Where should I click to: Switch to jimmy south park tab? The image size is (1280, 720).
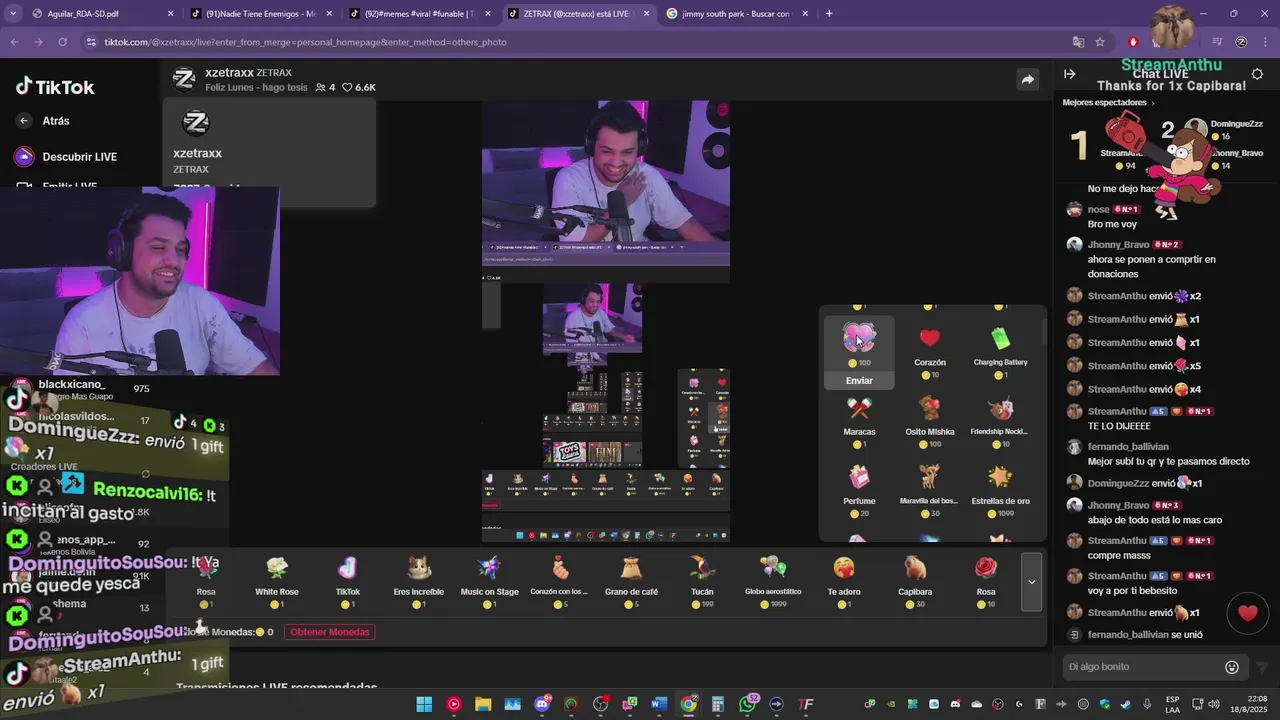pyautogui.click(x=737, y=14)
